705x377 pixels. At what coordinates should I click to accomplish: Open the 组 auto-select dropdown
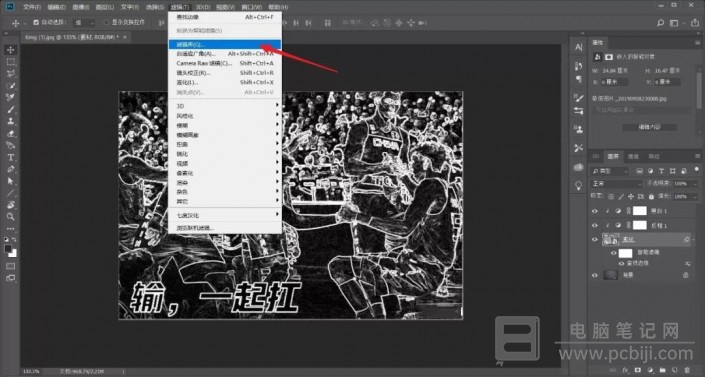tap(85, 22)
